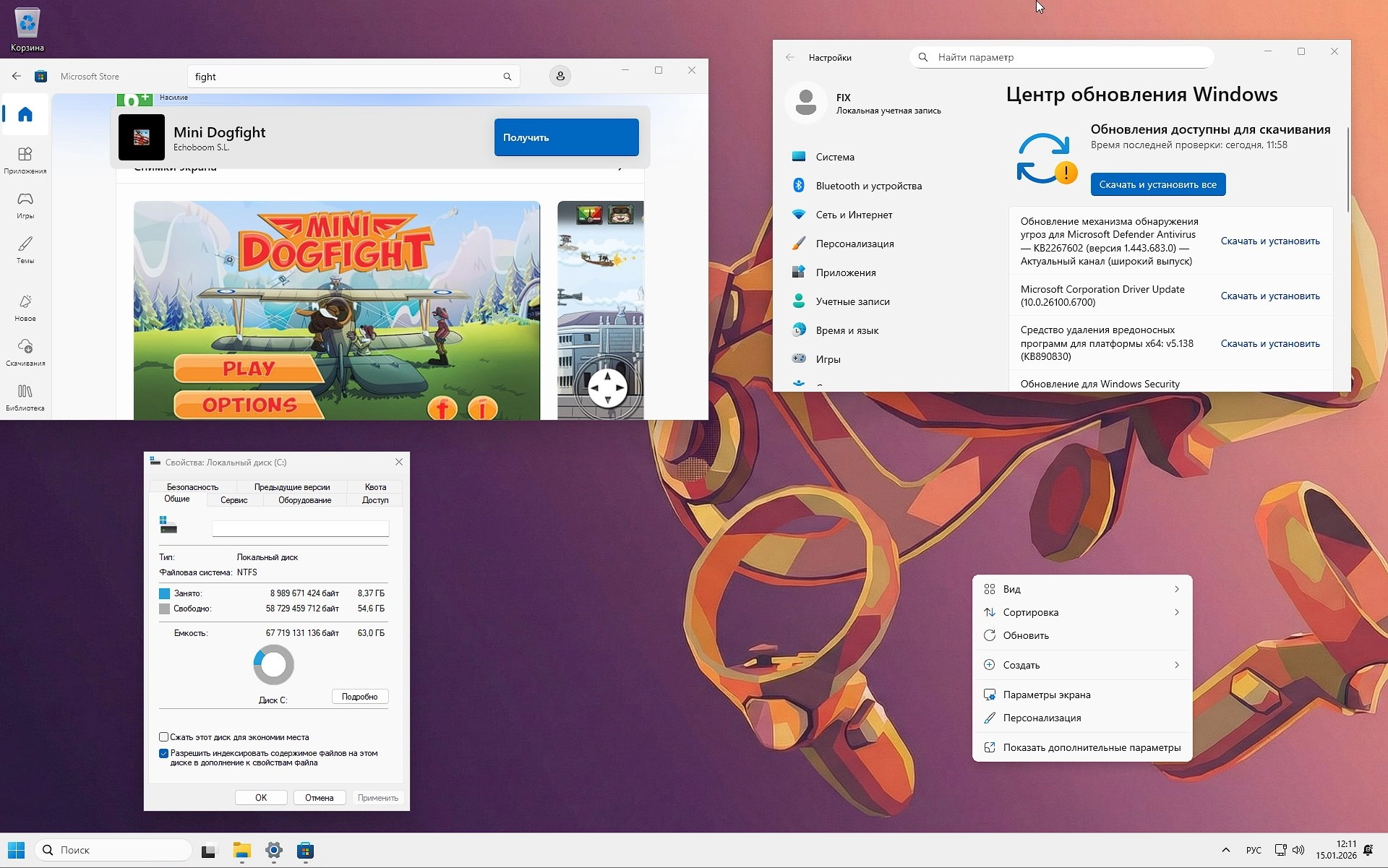Image resolution: width=1388 pixels, height=868 pixels.
Task: Enable compress this drive checkbox
Action: [164, 737]
